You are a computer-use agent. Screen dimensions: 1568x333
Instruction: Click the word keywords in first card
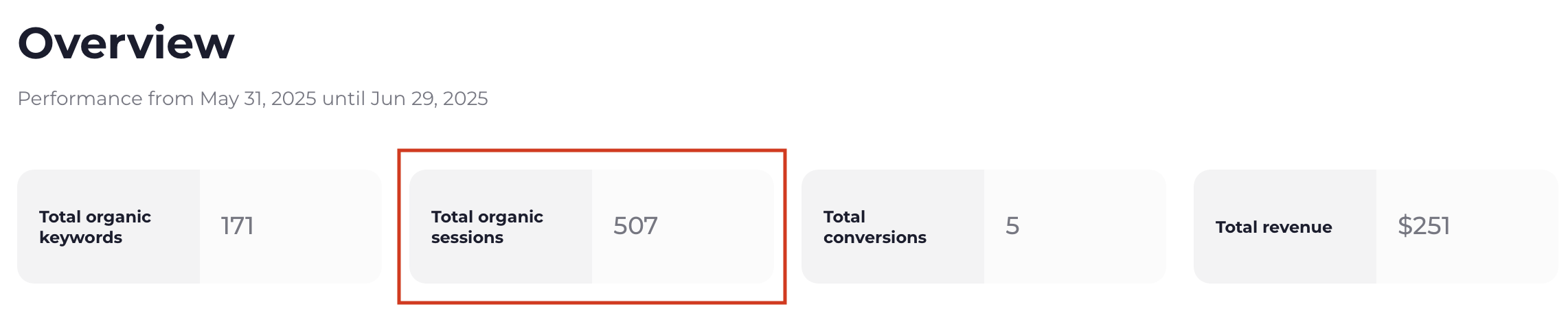tap(81, 238)
